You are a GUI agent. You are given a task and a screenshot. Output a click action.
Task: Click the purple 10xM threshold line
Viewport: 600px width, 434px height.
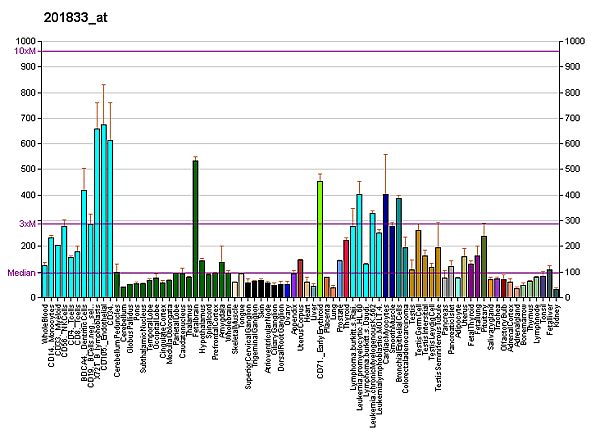click(300, 51)
